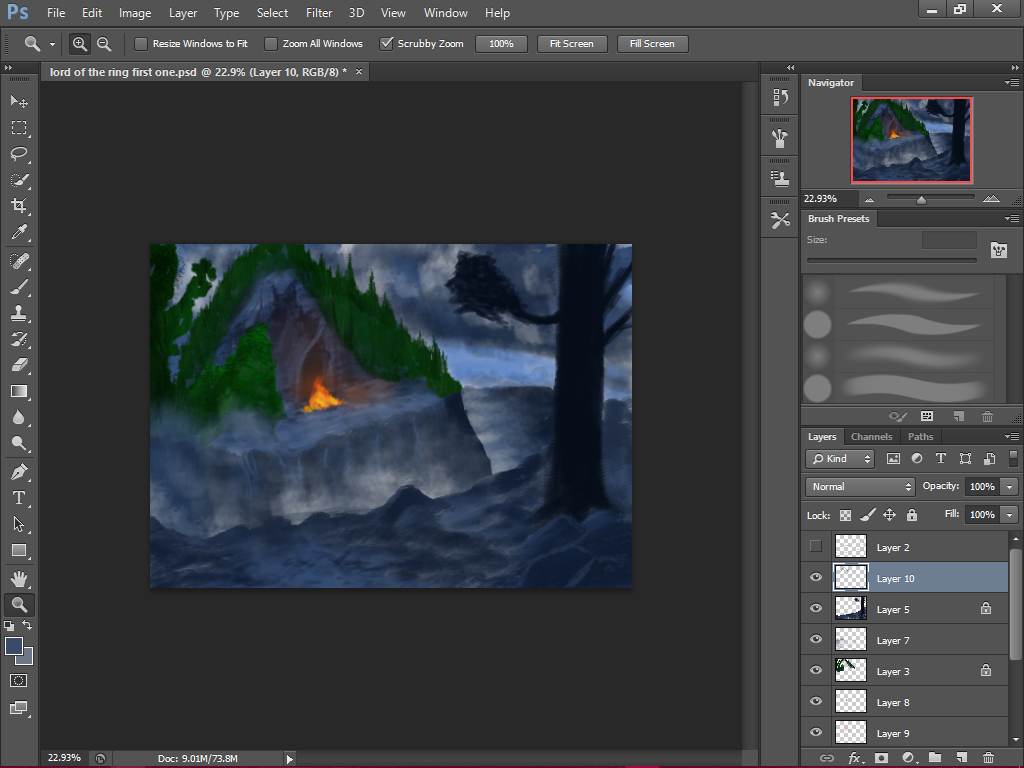Open the Brush Presets panel flyout menu
Screen dimensions: 1024x768
coord(1012,218)
